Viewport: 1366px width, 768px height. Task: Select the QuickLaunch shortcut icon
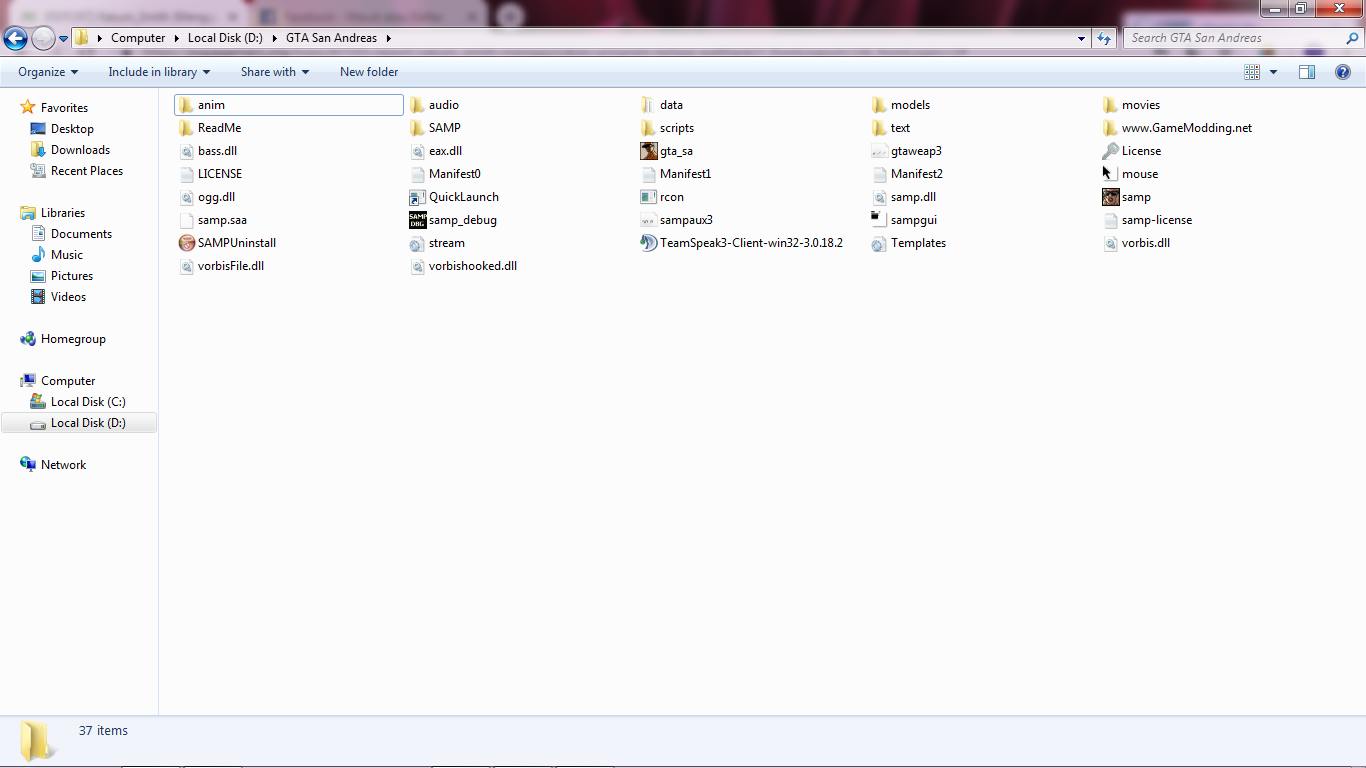coord(418,197)
